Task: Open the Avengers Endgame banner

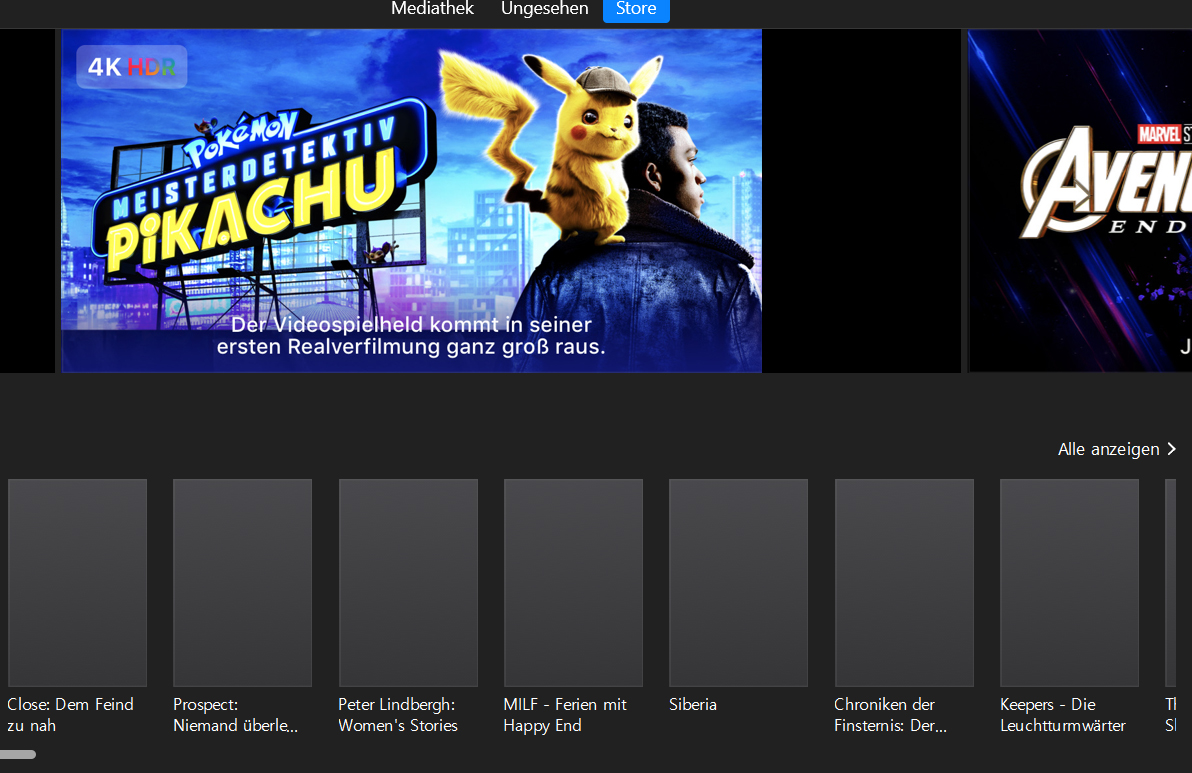Action: [1079, 201]
